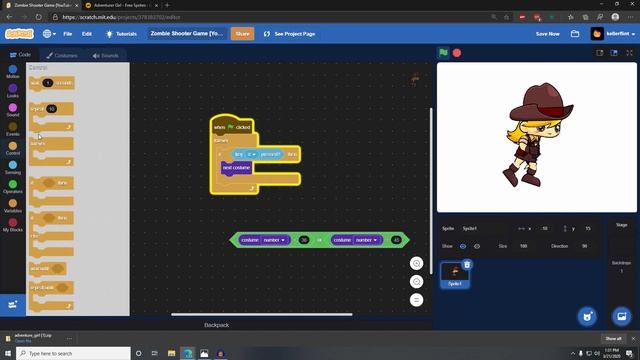Delete Sprite1 using trash icon
The image size is (640, 360).
[x=467, y=264]
